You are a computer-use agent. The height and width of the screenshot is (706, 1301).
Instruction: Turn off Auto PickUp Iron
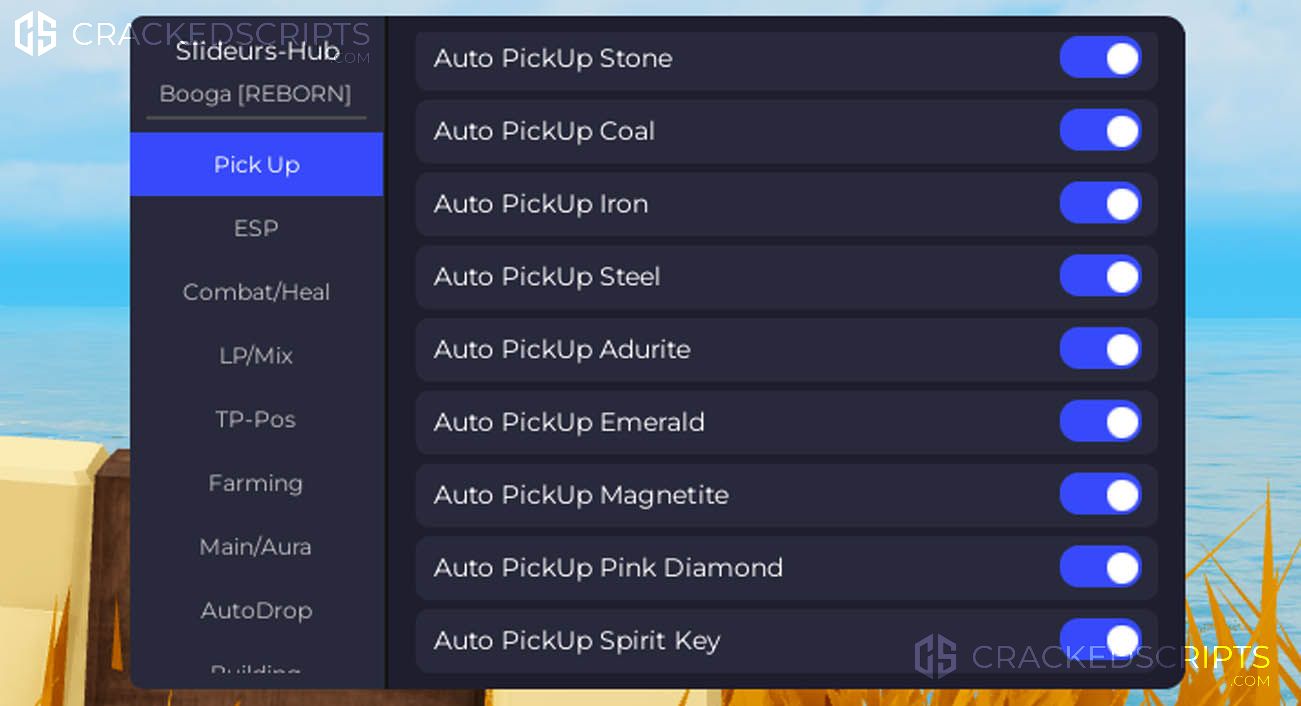point(1101,204)
